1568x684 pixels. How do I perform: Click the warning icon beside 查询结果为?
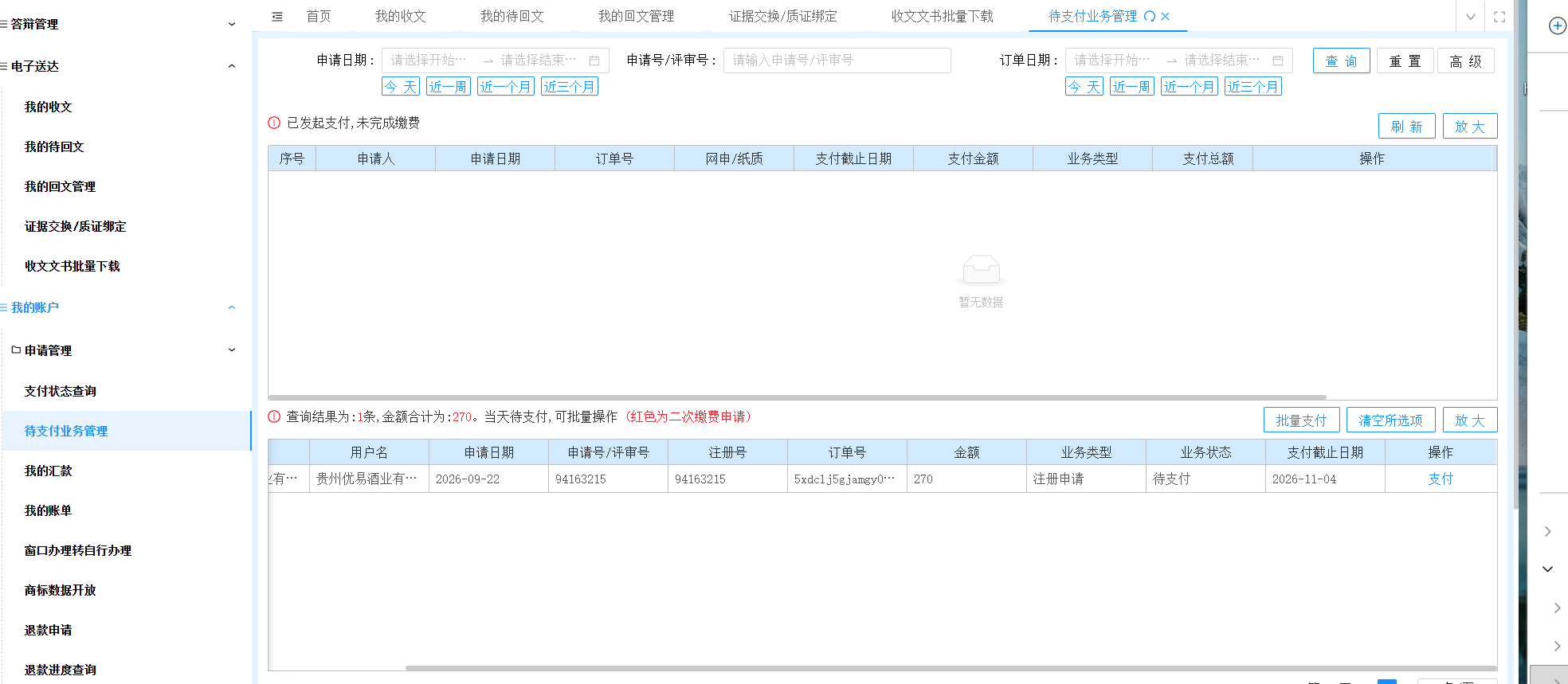274,416
